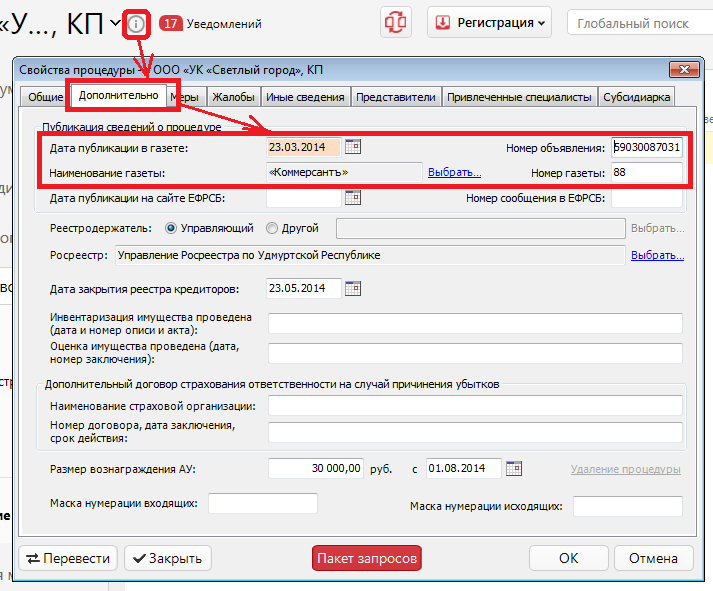Select the Другой radio button
713x591 pixels.
tap(273, 228)
